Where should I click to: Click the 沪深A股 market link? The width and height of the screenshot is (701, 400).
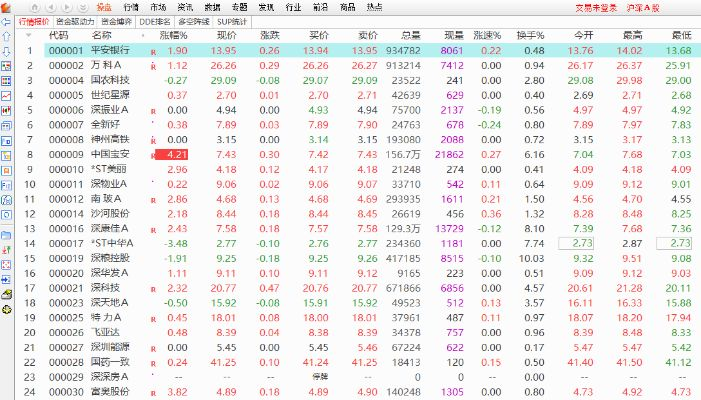(655, 7)
